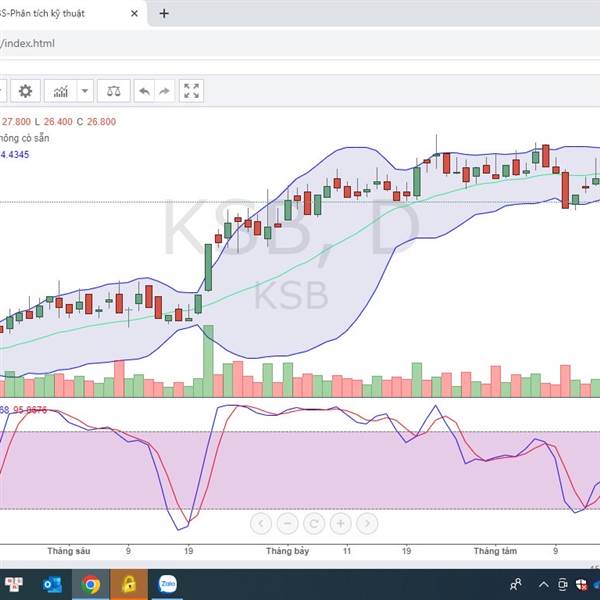The height and width of the screenshot is (600, 600).
Task: Open Chrome from the taskbar
Action: (x=91, y=584)
